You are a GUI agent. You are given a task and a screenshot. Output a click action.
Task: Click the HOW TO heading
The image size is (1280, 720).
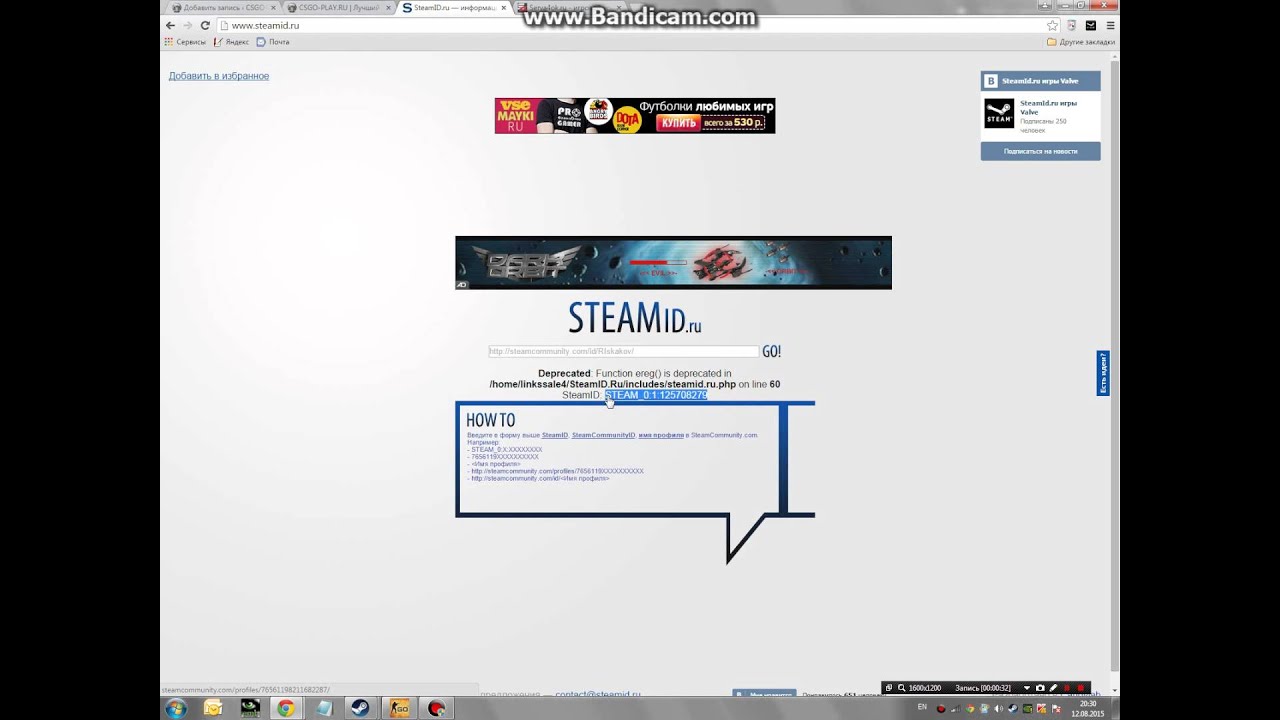point(491,420)
